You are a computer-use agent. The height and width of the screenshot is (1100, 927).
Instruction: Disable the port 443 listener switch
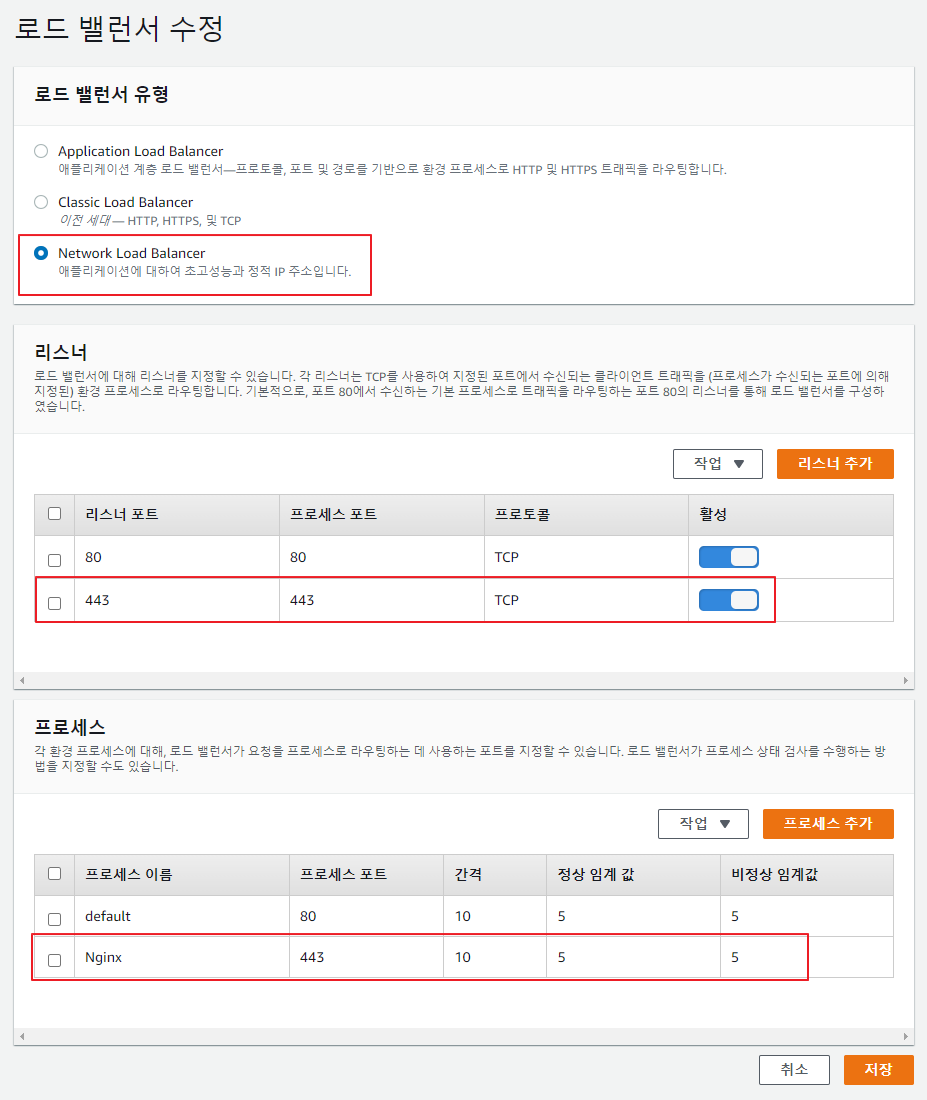pos(728,600)
